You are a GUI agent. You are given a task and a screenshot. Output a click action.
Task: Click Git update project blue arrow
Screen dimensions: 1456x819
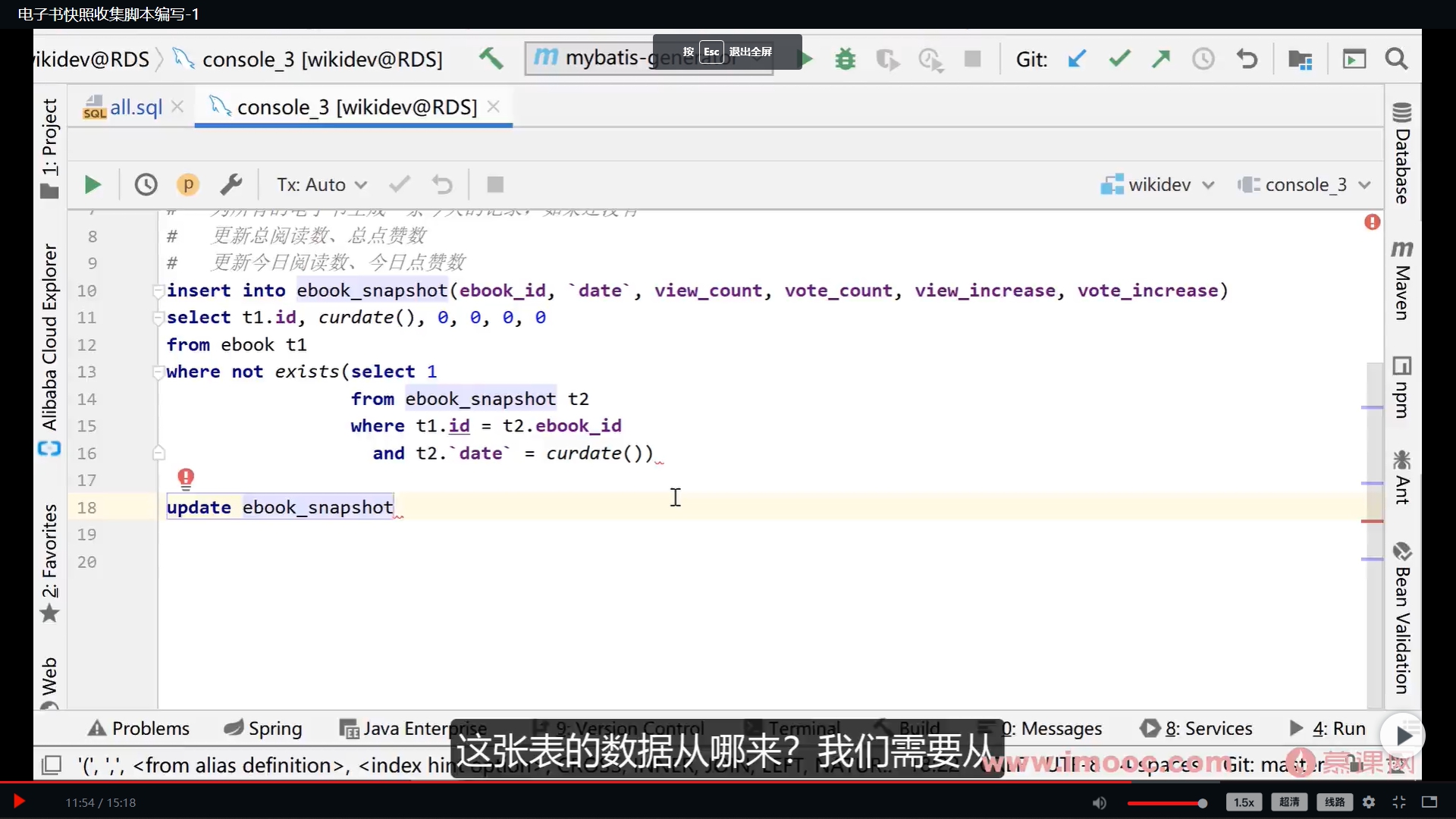click(1077, 58)
